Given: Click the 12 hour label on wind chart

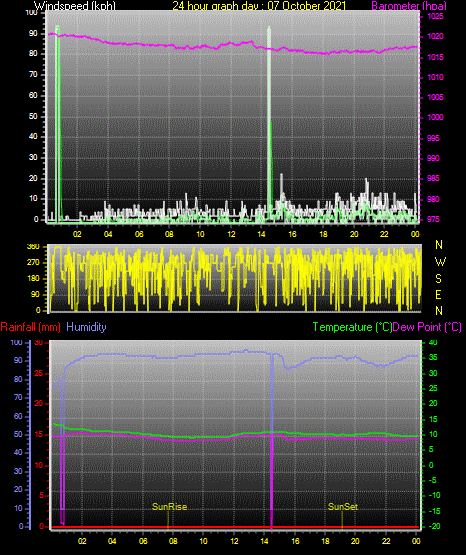Looking at the screenshot, I should coord(231,234).
